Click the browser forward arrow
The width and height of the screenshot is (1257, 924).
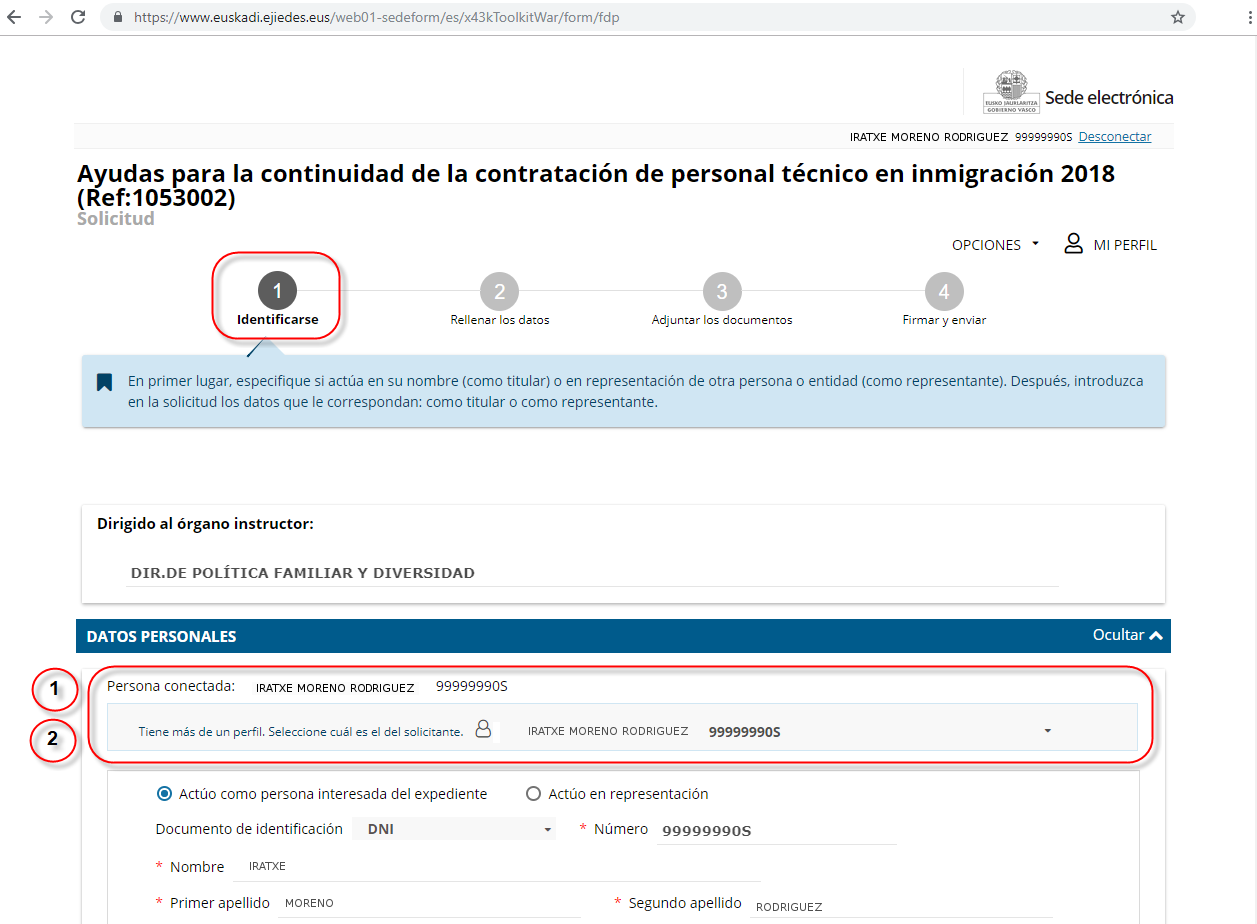45,17
